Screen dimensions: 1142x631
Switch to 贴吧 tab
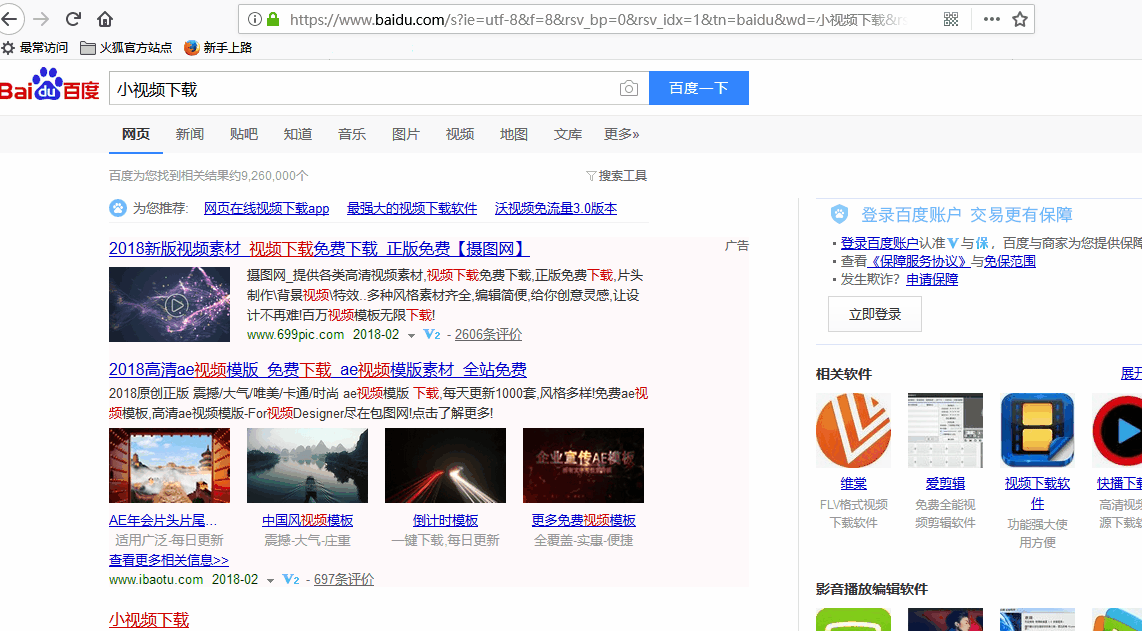coord(243,134)
